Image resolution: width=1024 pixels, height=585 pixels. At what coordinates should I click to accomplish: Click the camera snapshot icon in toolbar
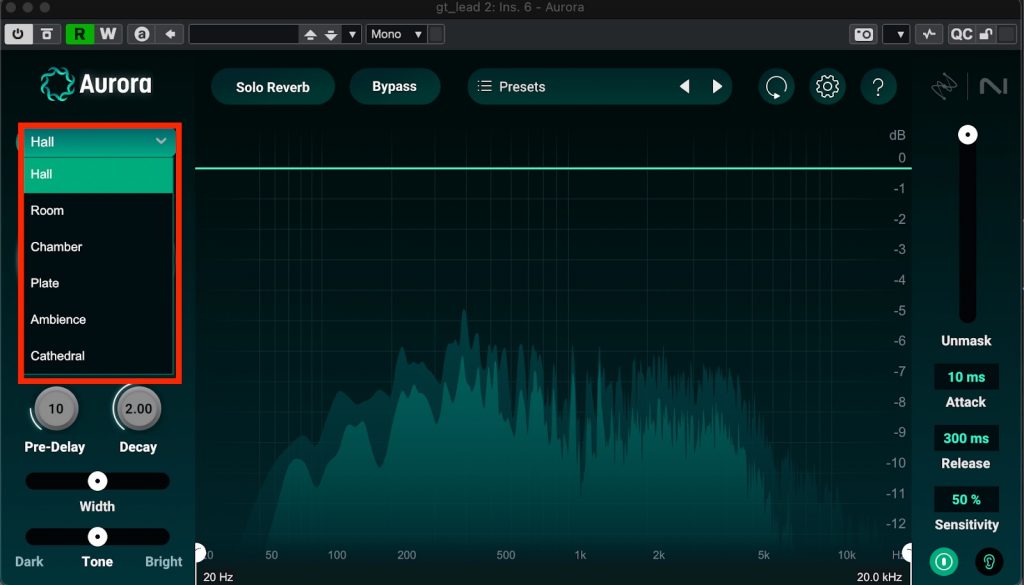click(x=863, y=34)
